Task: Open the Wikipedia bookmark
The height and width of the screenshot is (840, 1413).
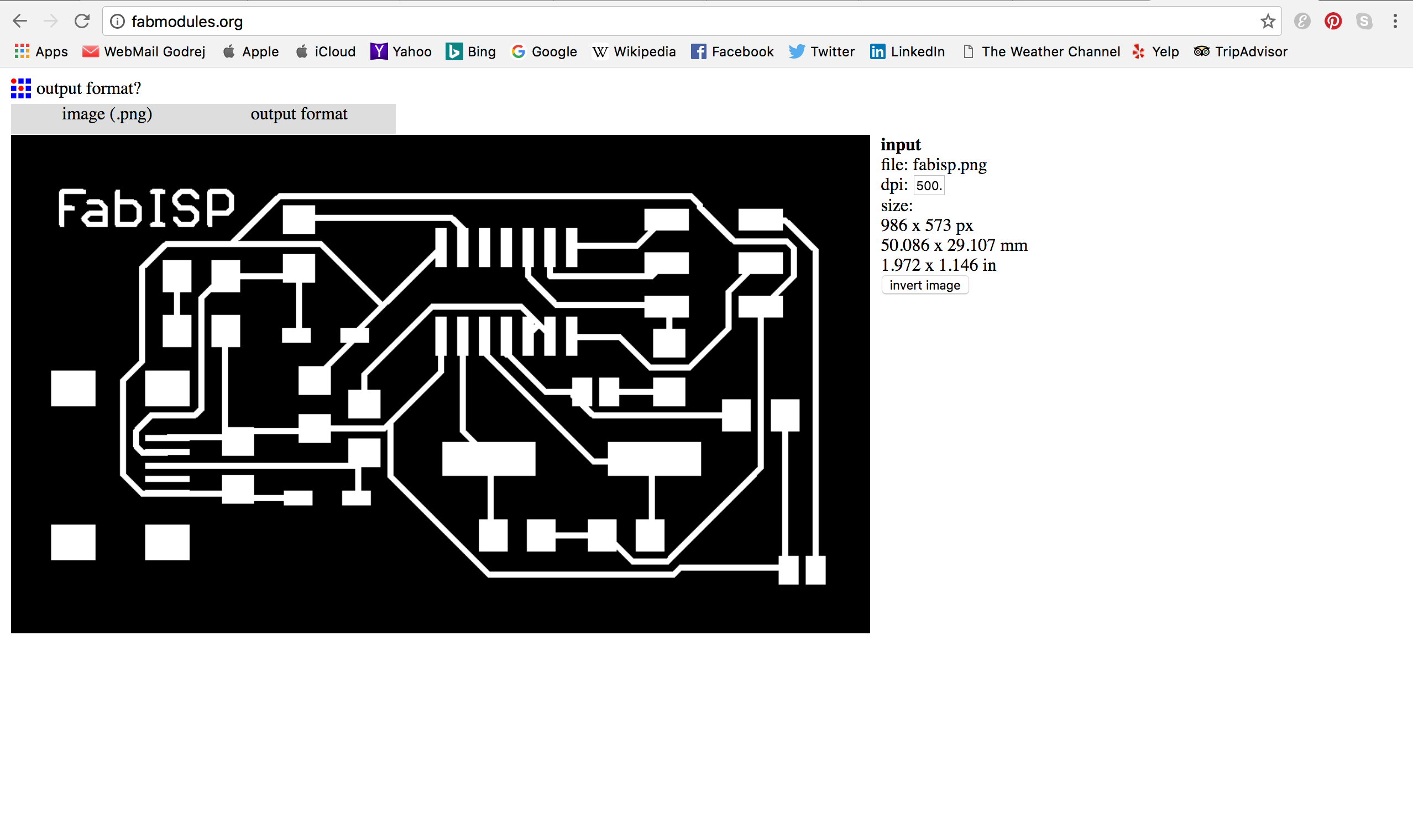Action: pos(634,51)
